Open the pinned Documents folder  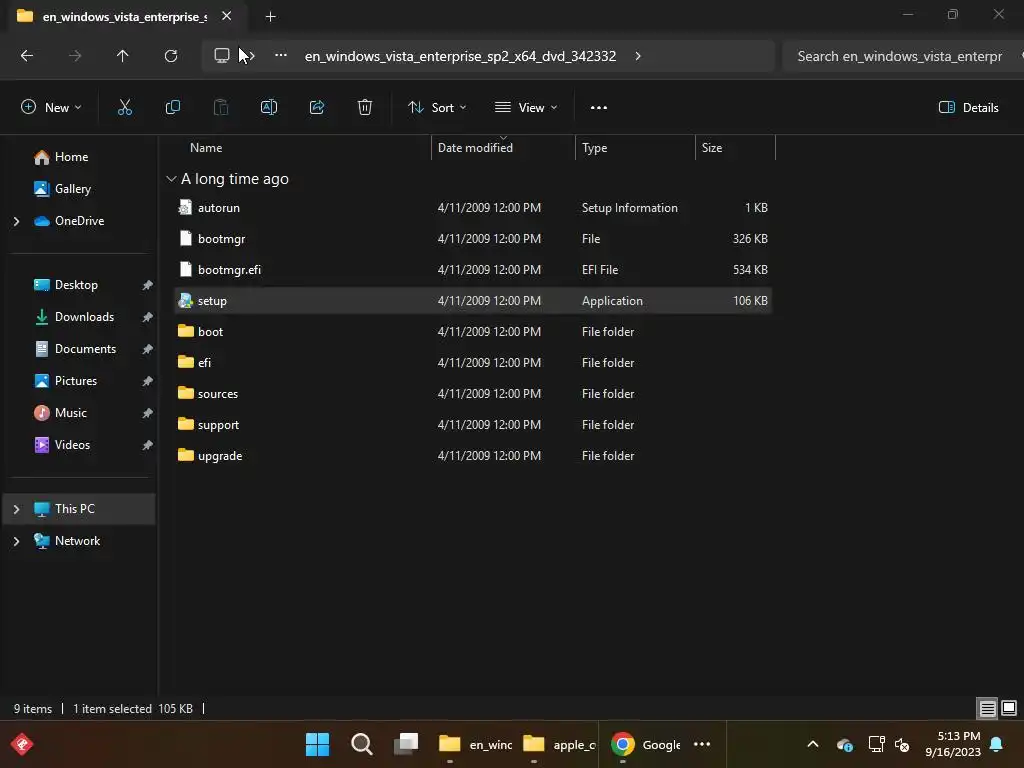pos(85,349)
